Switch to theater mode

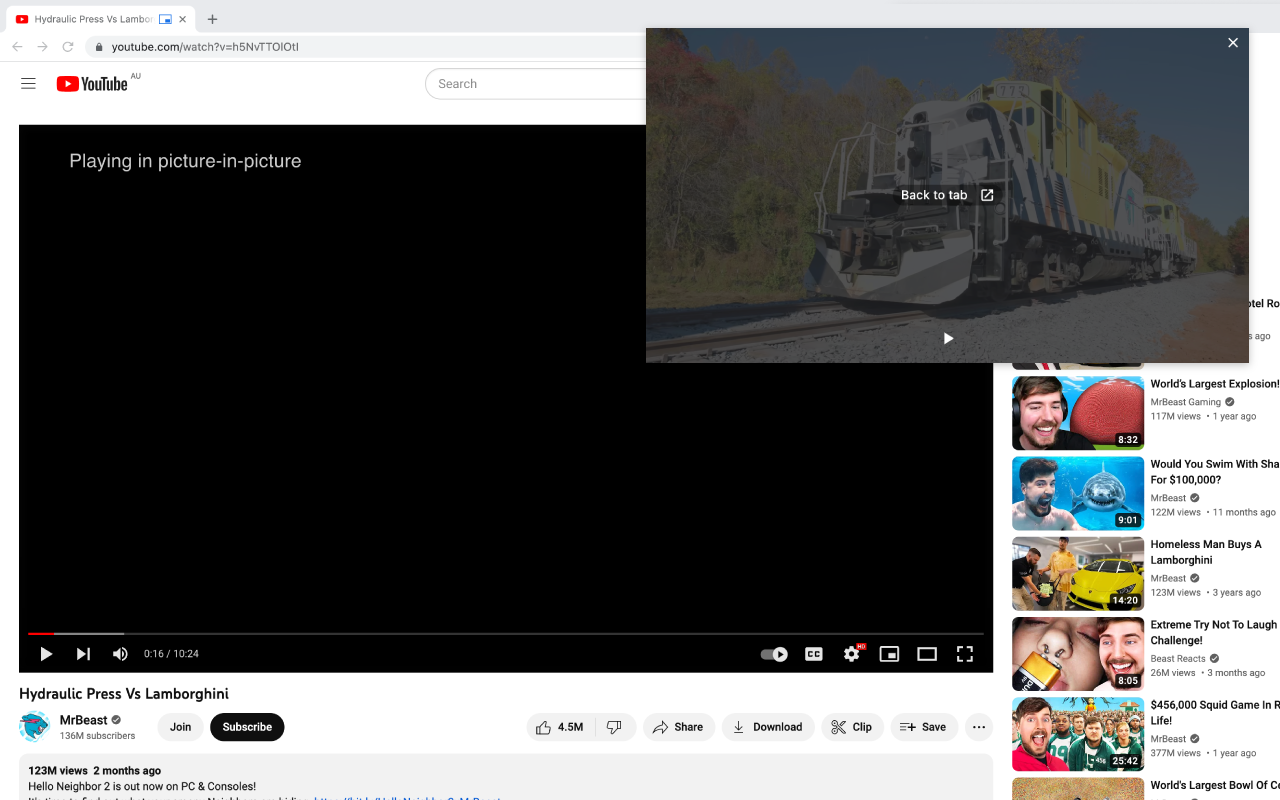pos(927,654)
